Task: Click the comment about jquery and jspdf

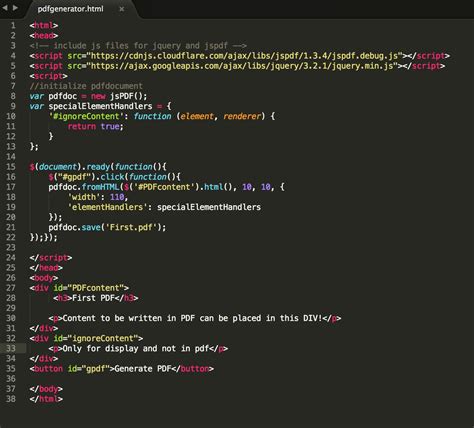Action: tap(138, 46)
